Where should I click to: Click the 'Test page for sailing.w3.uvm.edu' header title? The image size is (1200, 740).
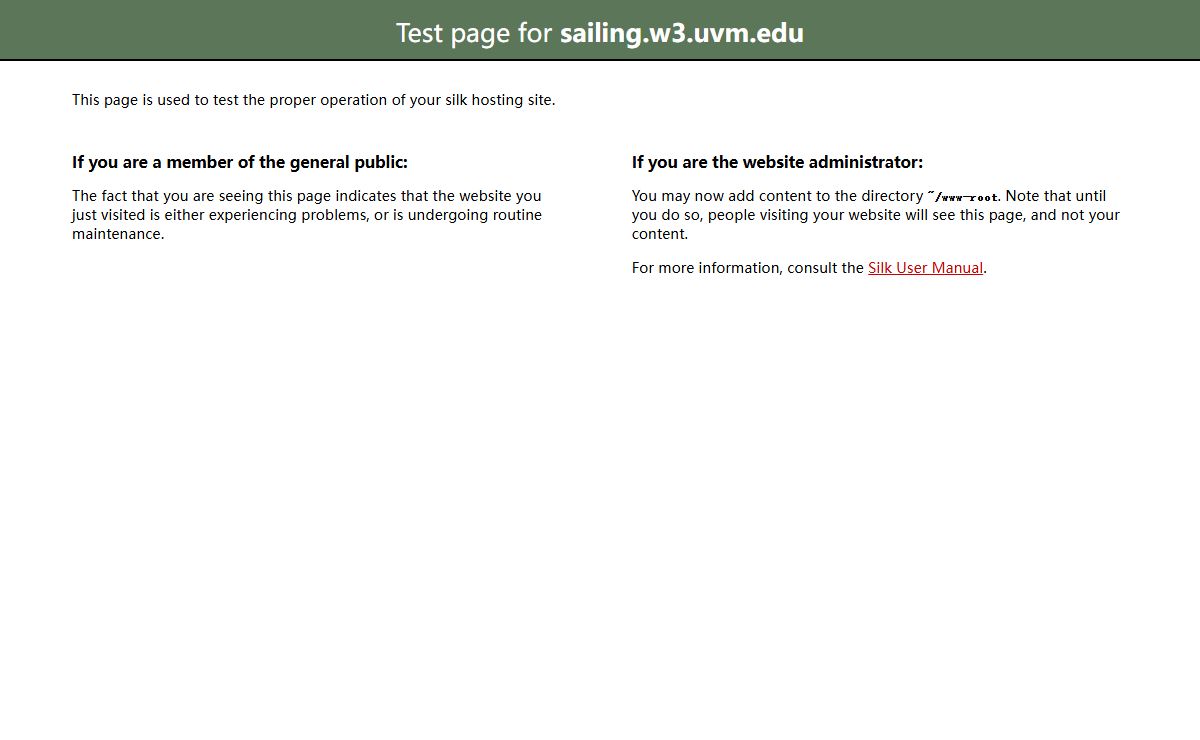coord(600,33)
